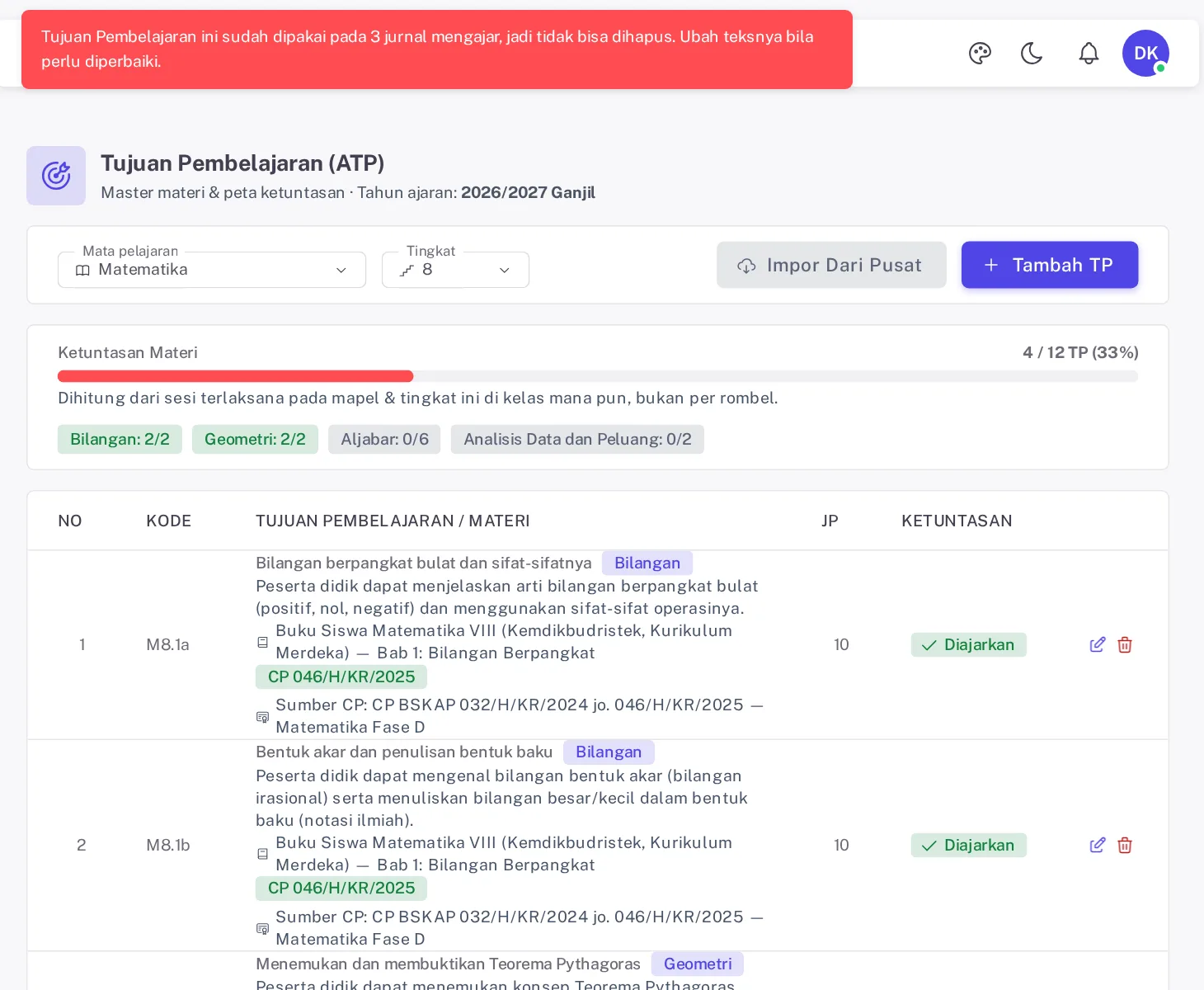
Task: Open the theme color palette icon
Action: pos(980,54)
